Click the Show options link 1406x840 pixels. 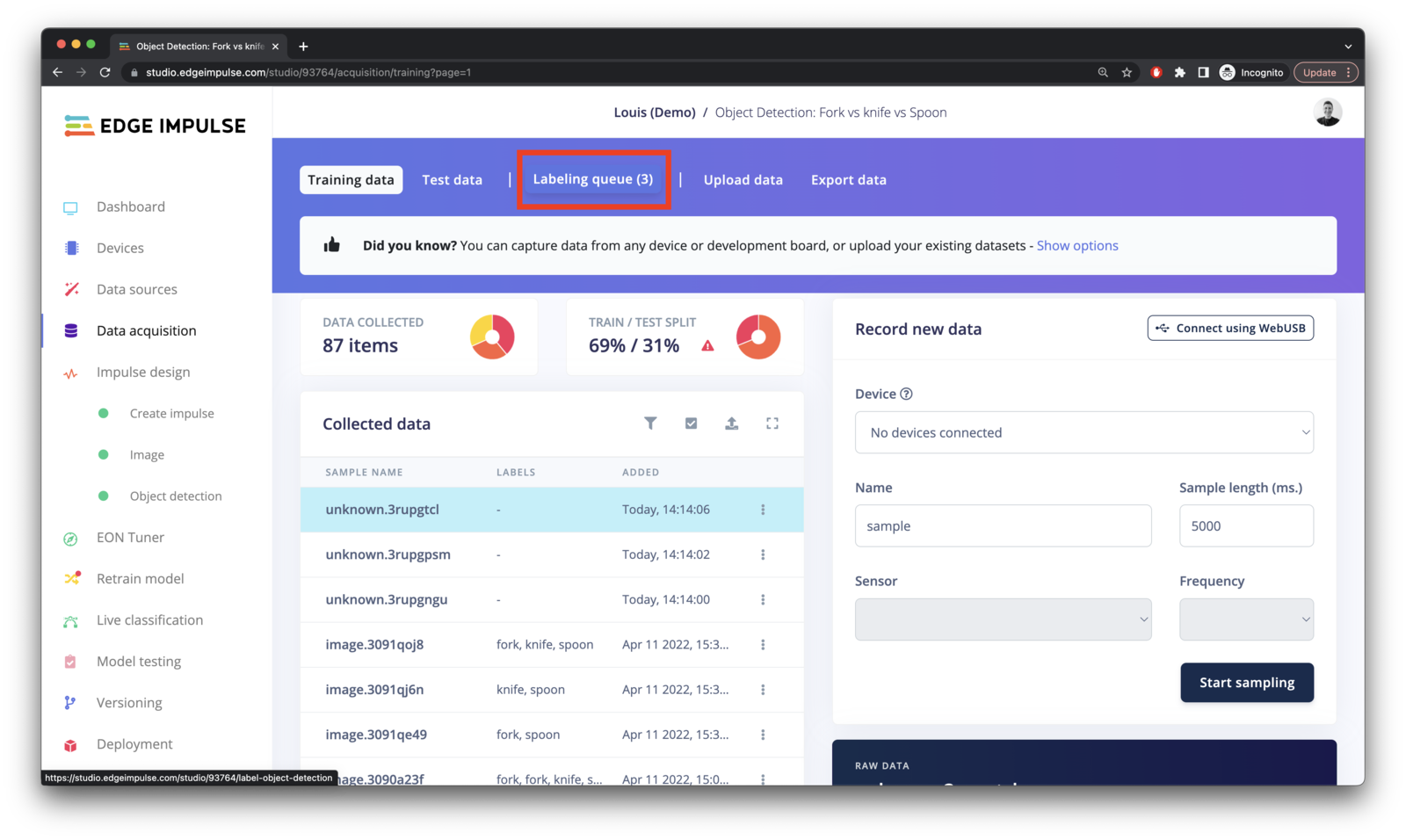tap(1076, 245)
